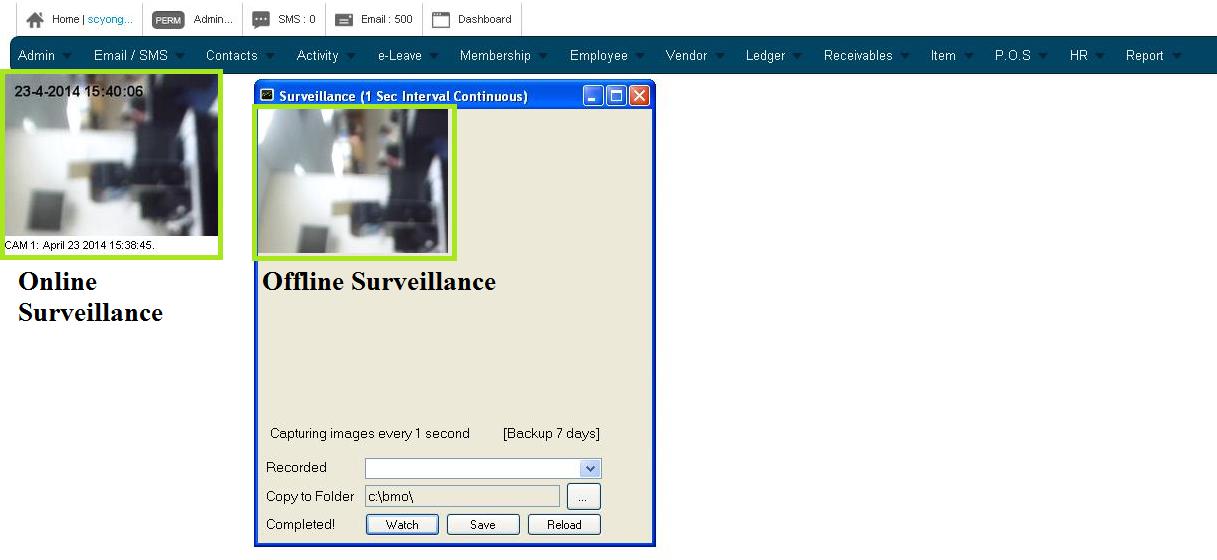Click the Copy to Folder path field

[462, 496]
